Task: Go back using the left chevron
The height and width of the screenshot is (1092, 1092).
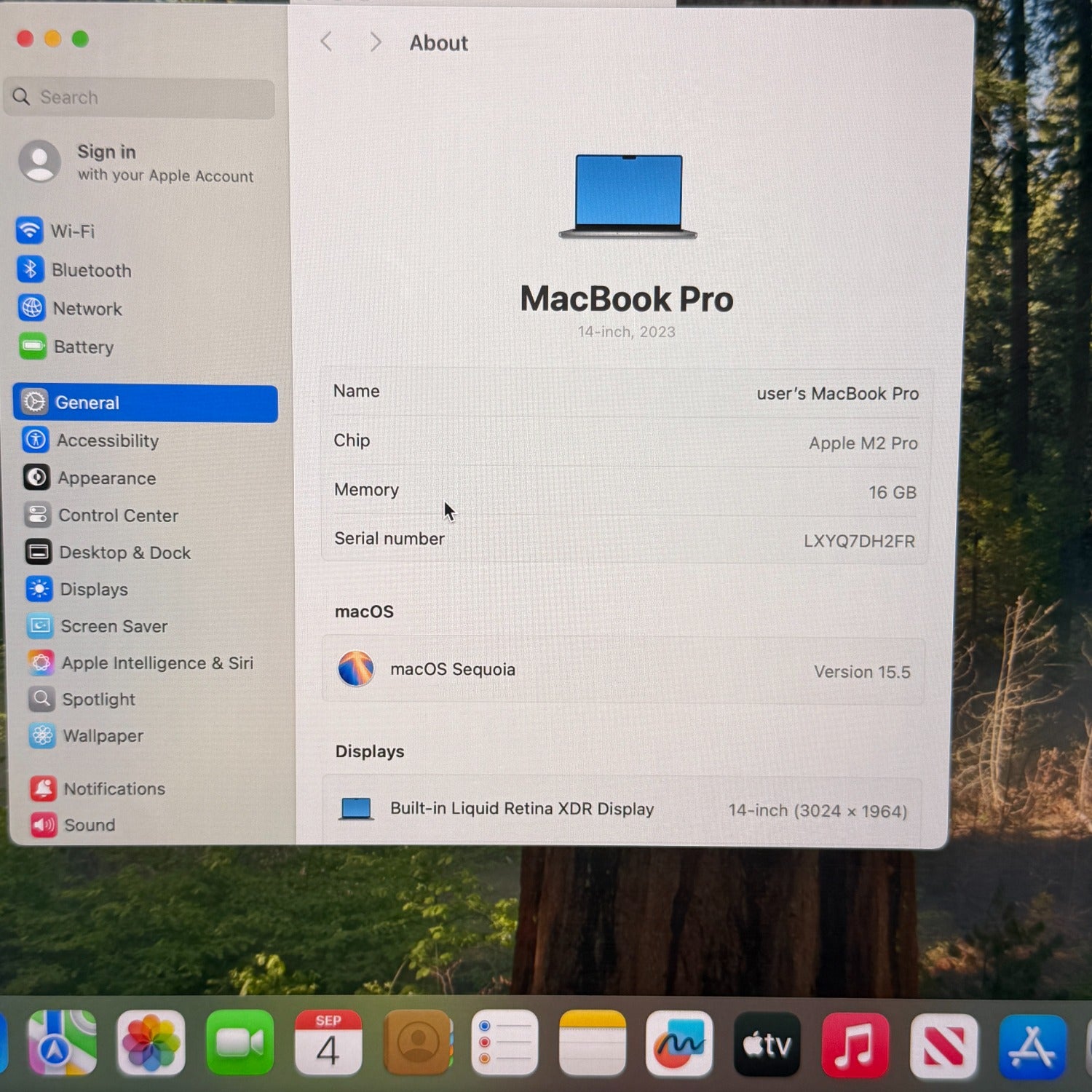Action: tap(326, 42)
